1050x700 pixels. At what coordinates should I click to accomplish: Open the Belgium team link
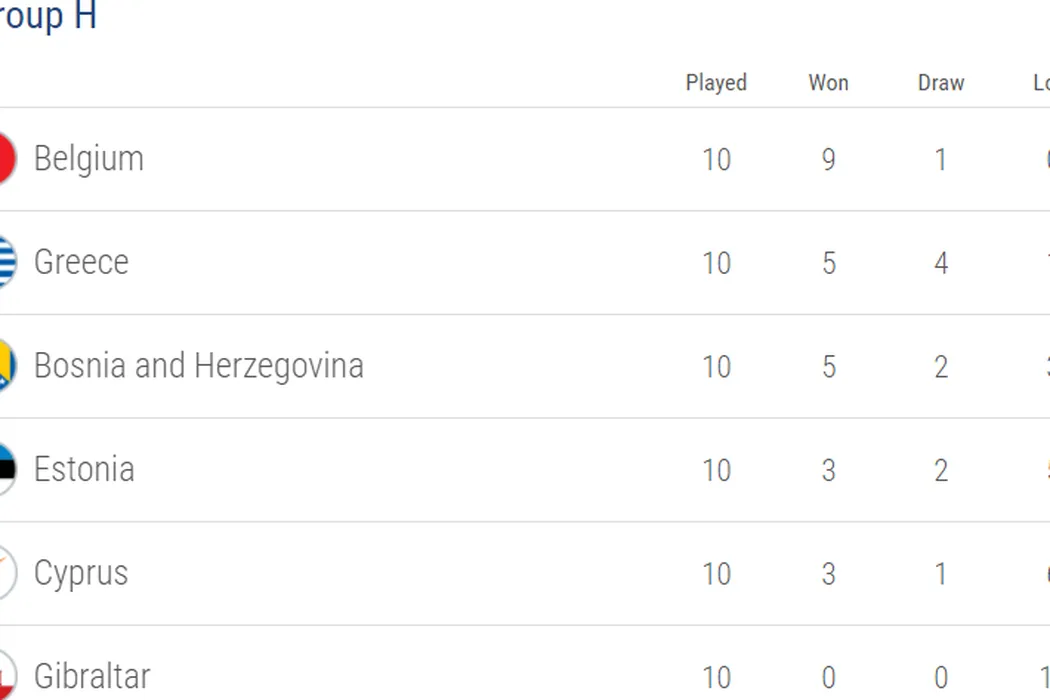pos(89,159)
